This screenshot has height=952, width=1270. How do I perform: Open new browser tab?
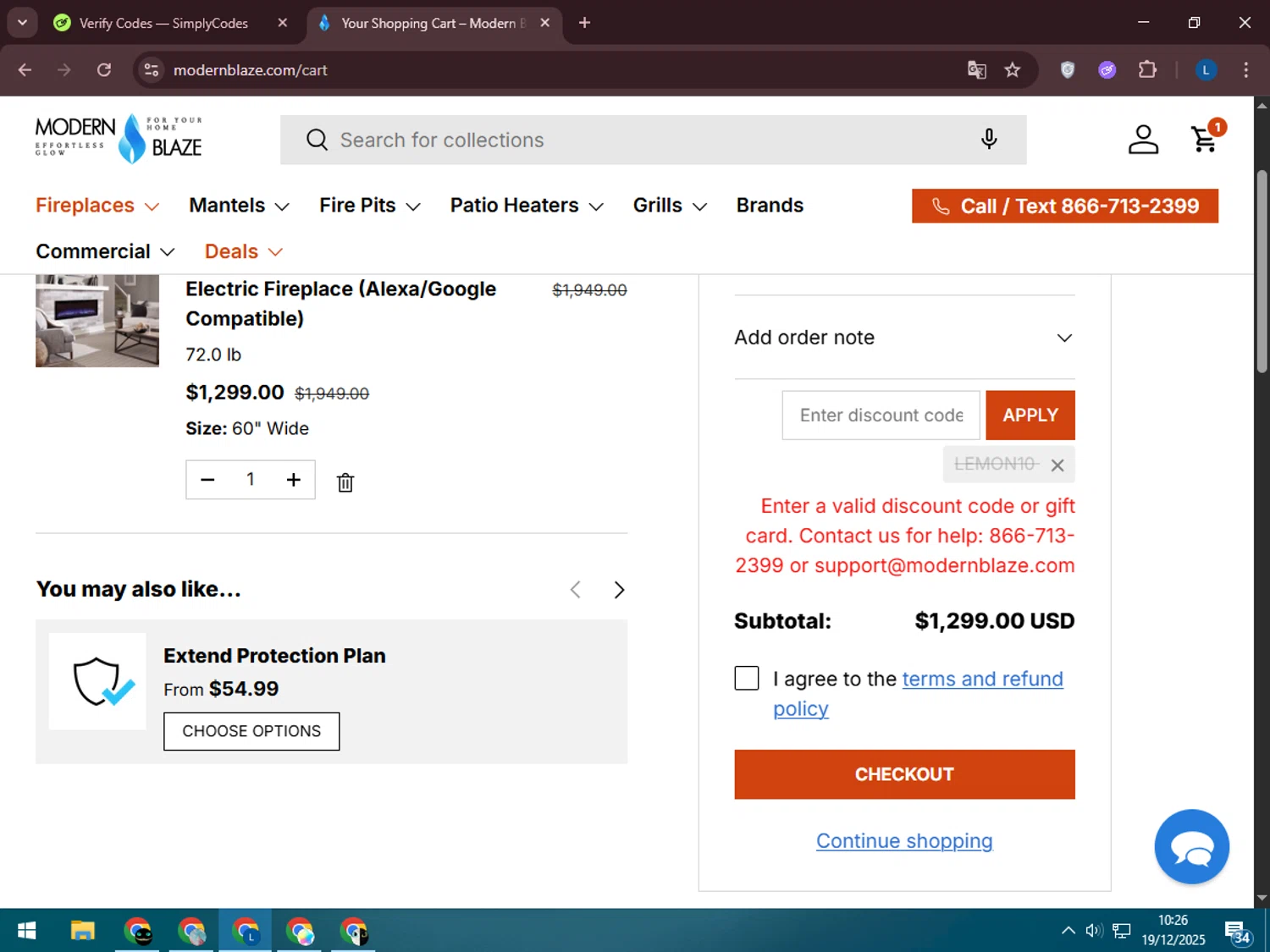584,23
